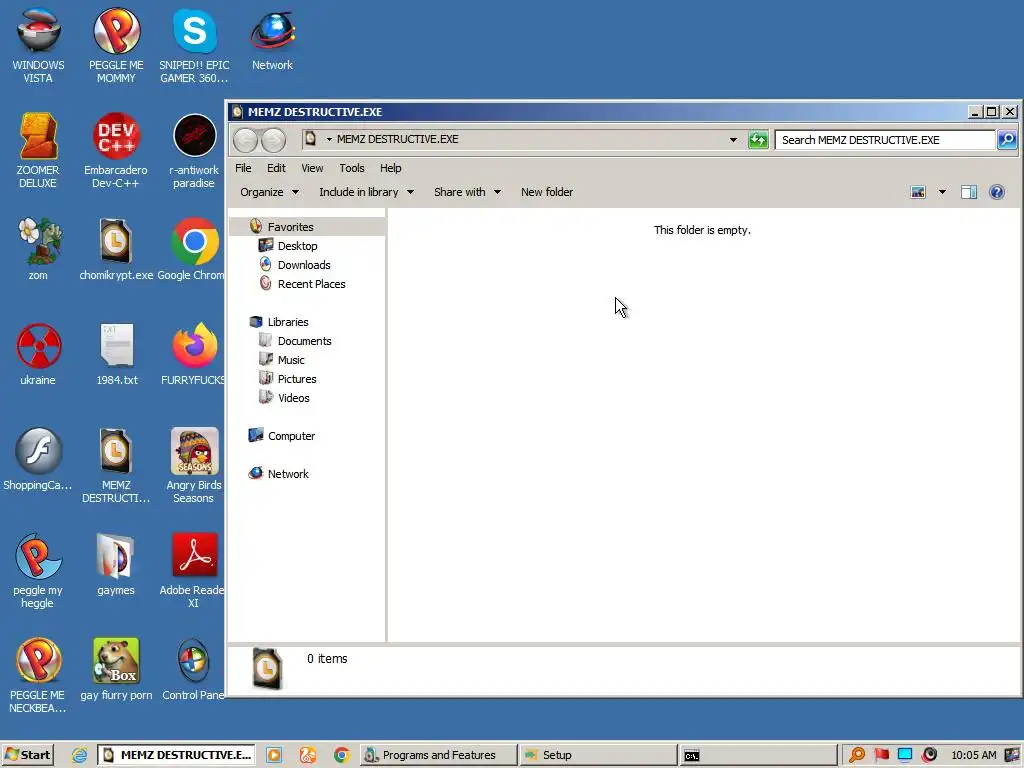This screenshot has height=768, width=1024.
Task: Click the small arrow before MEMZ DESTRUCTIVE.EXE path
Action: click(329, 139)
